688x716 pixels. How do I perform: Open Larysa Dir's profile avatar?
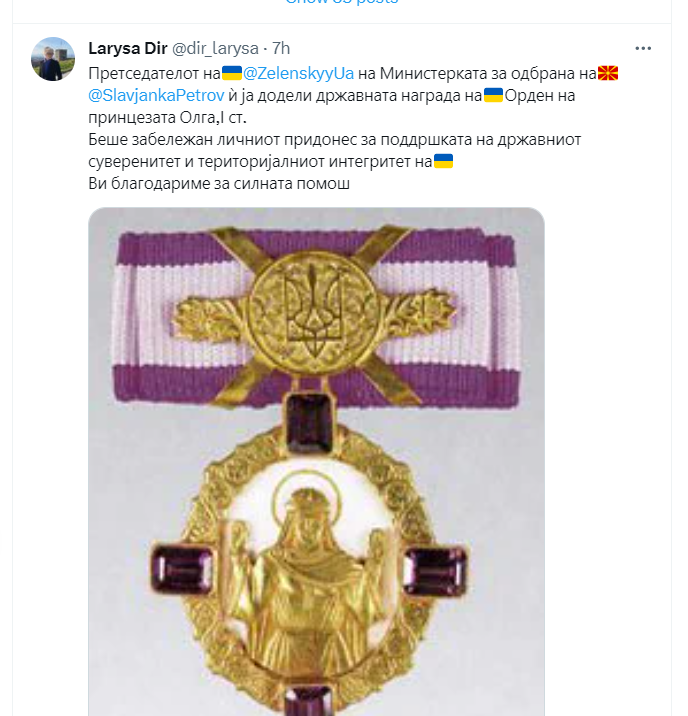[x=53, y=59]
